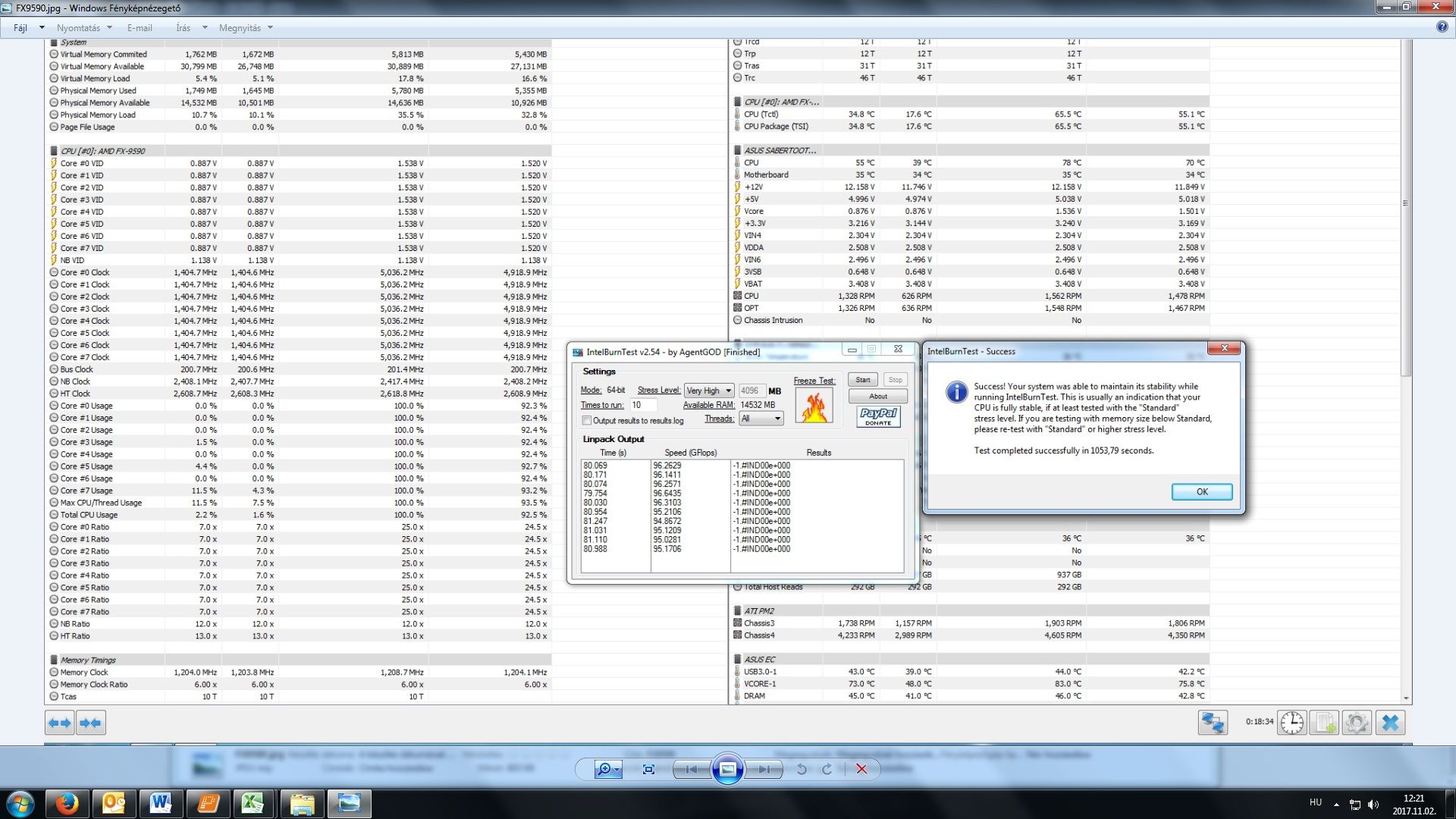Click the actual size fit icon
This screenshot has width=1456, height=819.
pyautogui.click(x=648, y=769)
